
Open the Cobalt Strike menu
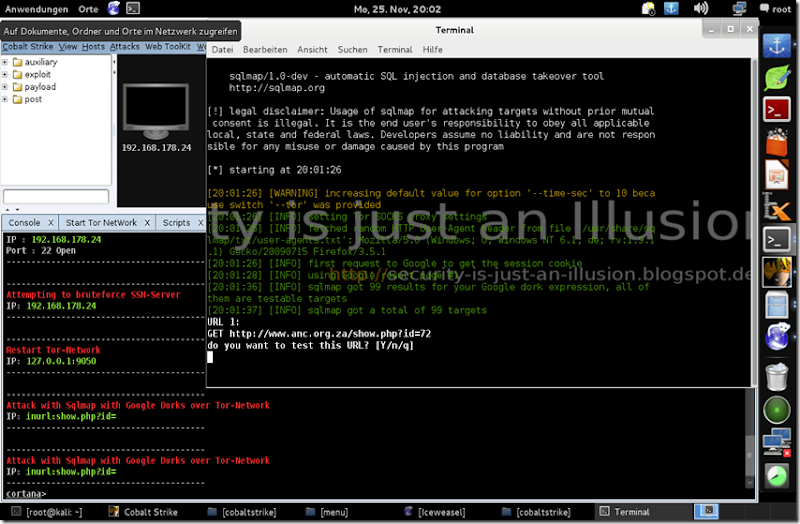(x=28, y=46)
